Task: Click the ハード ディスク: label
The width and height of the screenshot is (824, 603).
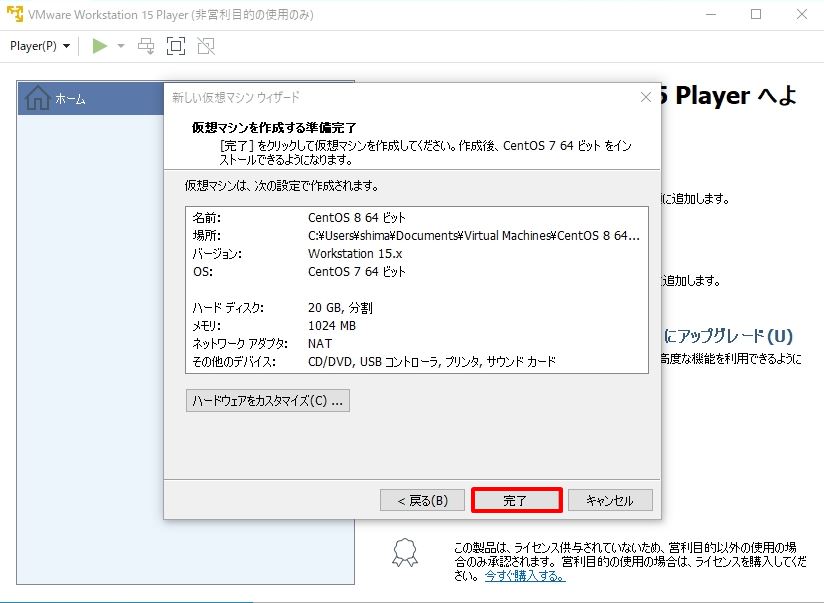Action: tap(228, 308)
